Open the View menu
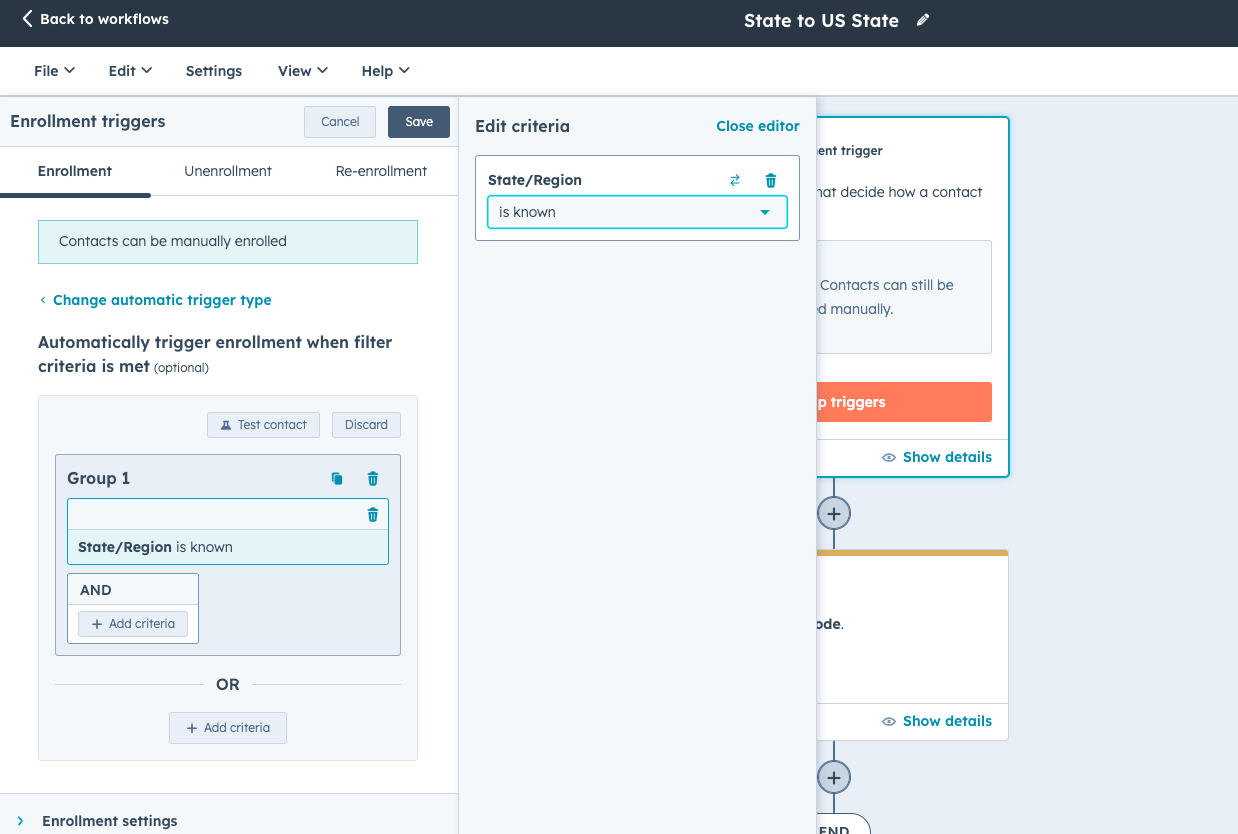The height and width of the screenshot is (834, 1238). (303, 71)
